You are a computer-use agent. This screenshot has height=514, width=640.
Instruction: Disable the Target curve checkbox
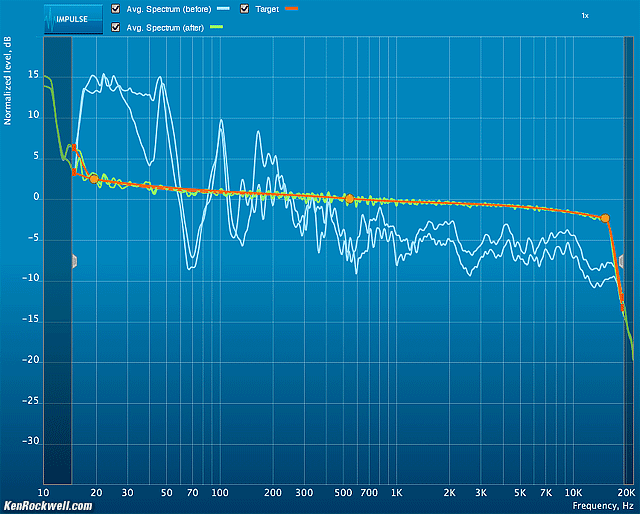246,9
